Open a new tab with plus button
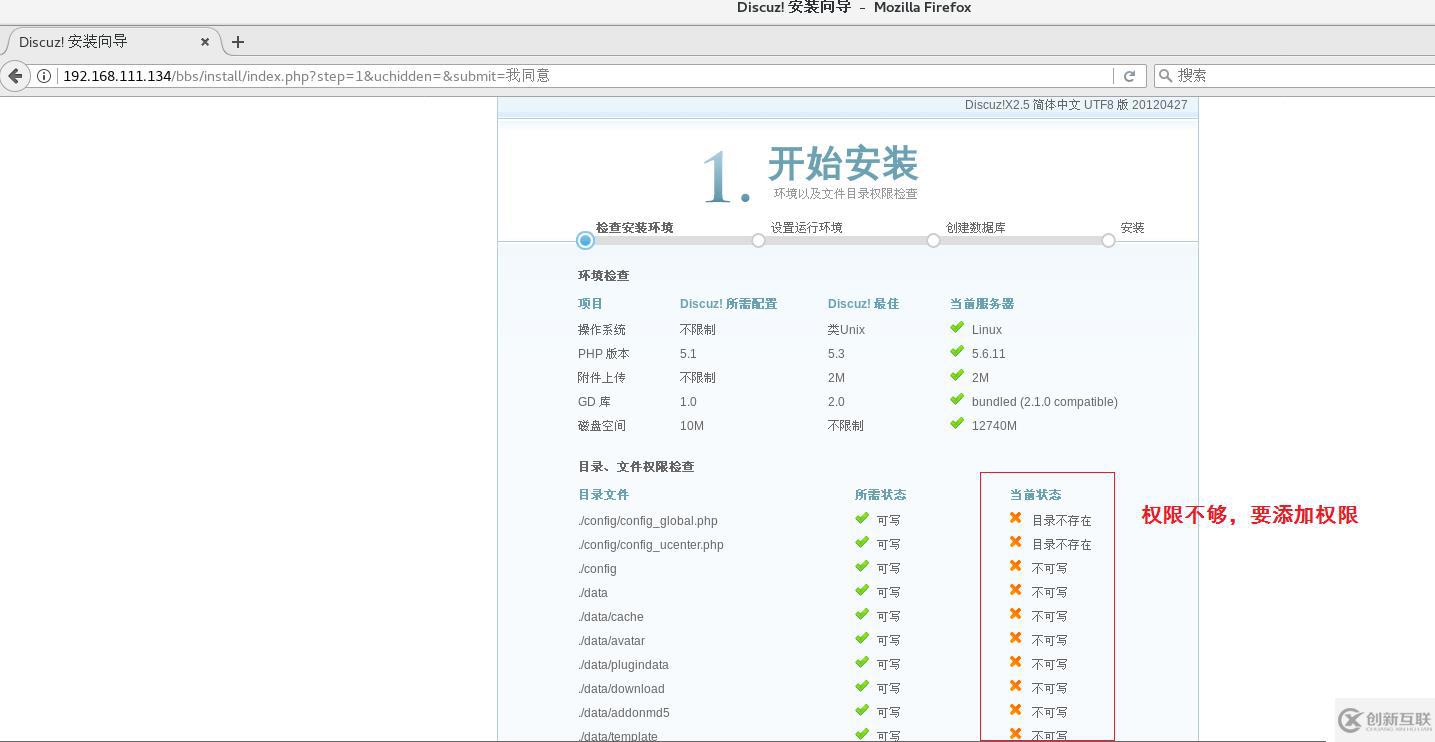Screen dimensions: 1435x742 pyautogui.click(x=237, y=42)
